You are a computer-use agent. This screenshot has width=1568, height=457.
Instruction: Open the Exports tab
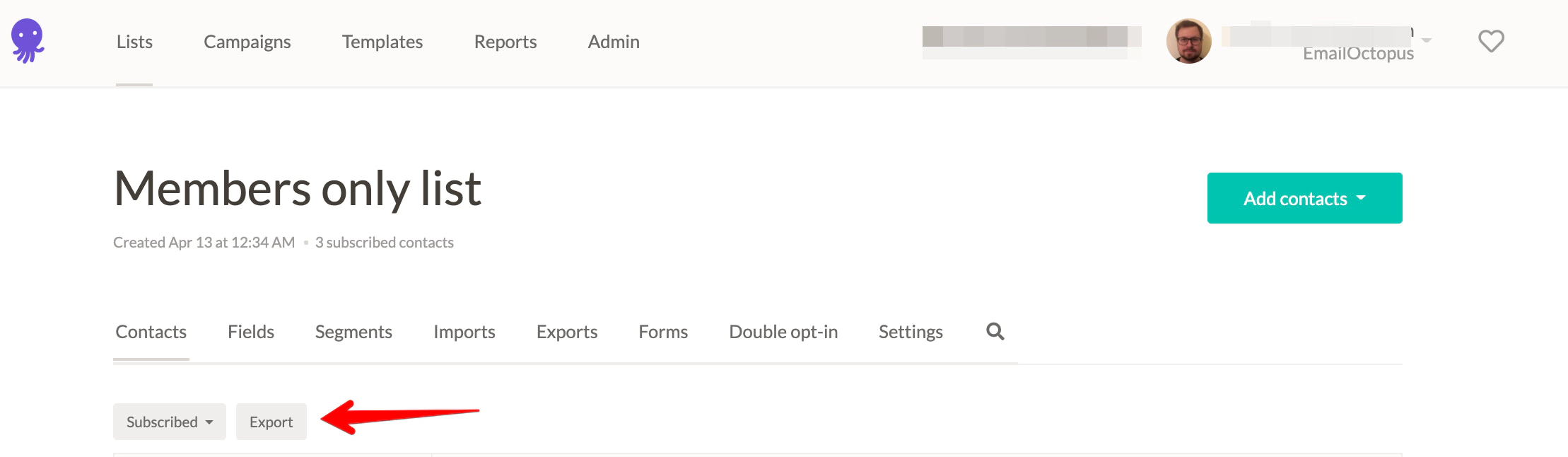coord(567,332)
